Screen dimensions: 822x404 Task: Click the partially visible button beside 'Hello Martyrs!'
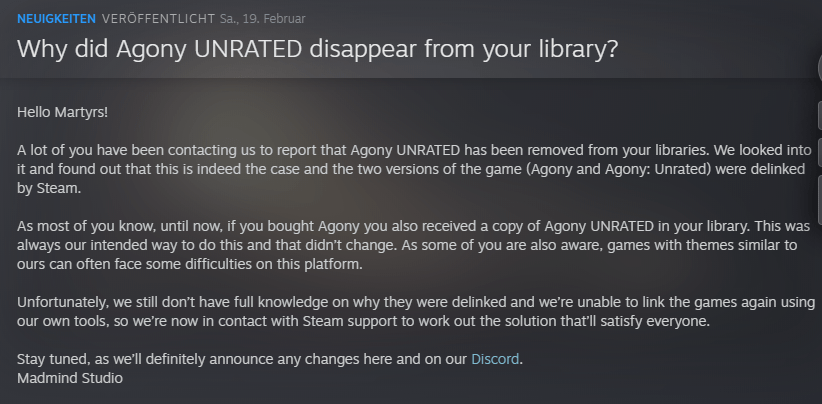819,113
